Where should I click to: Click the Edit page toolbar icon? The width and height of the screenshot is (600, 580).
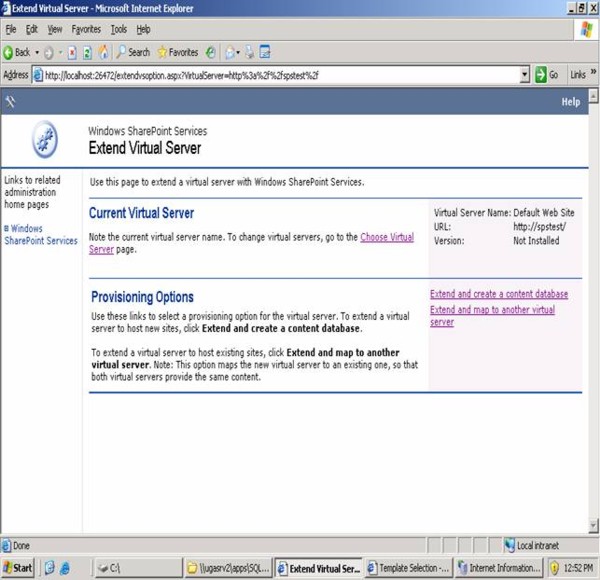[x=265, y=52]
